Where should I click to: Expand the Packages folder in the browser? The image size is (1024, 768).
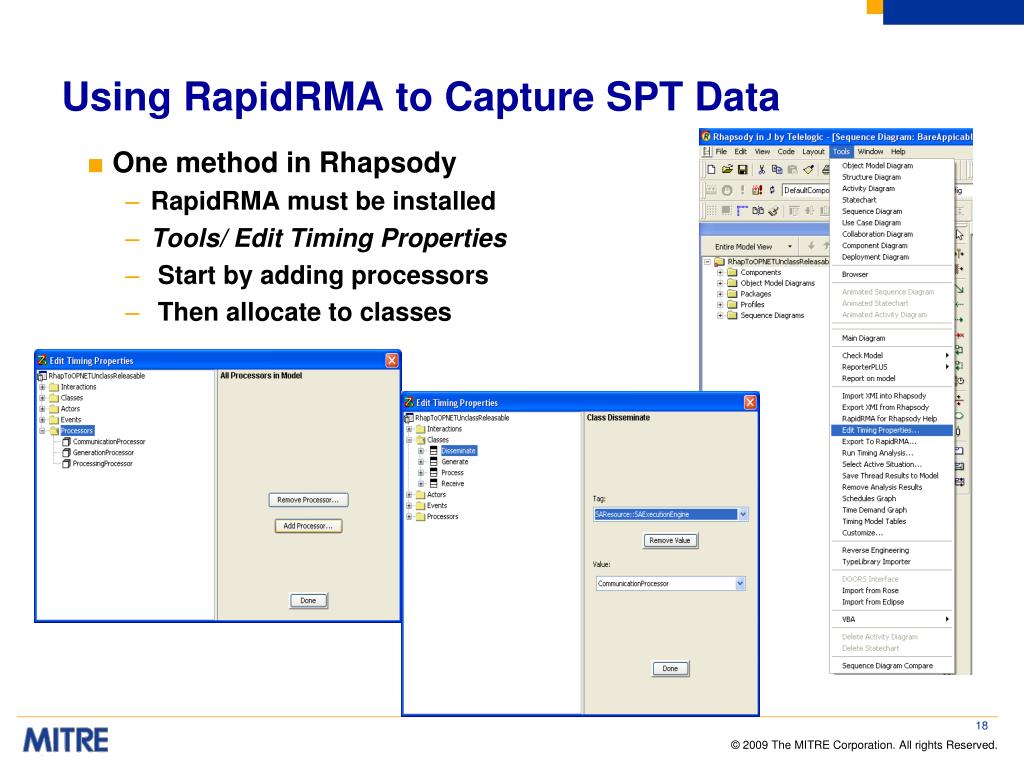pos(720,294)
